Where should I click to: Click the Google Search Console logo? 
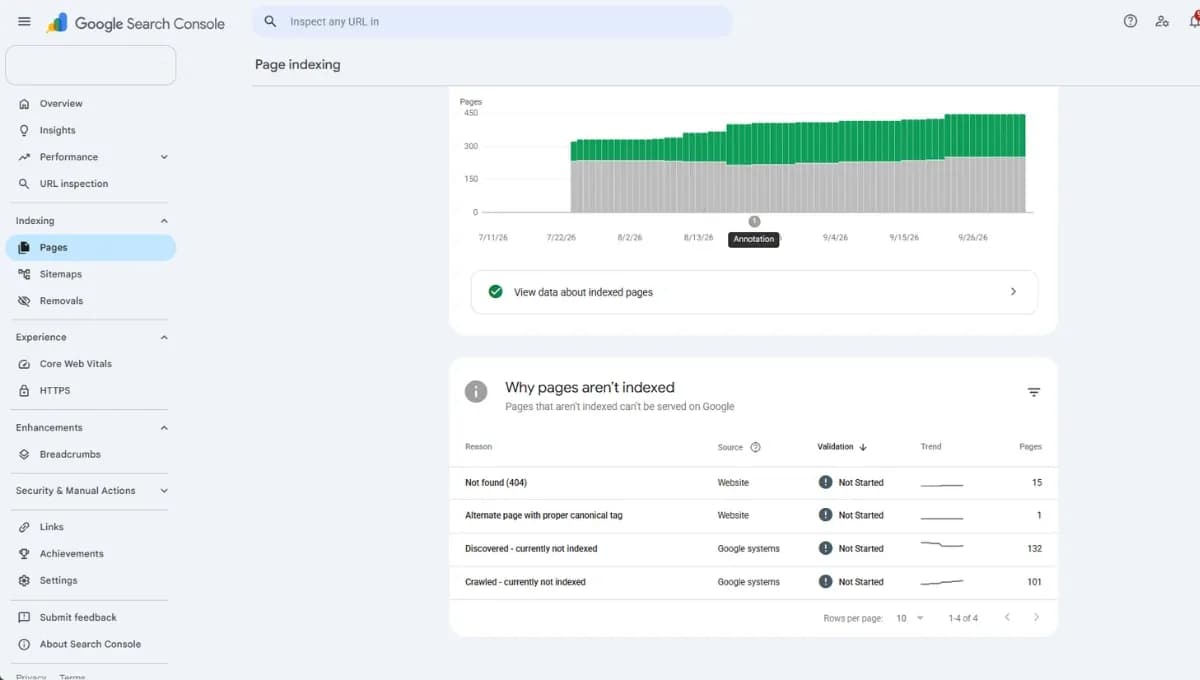point(136,23)
